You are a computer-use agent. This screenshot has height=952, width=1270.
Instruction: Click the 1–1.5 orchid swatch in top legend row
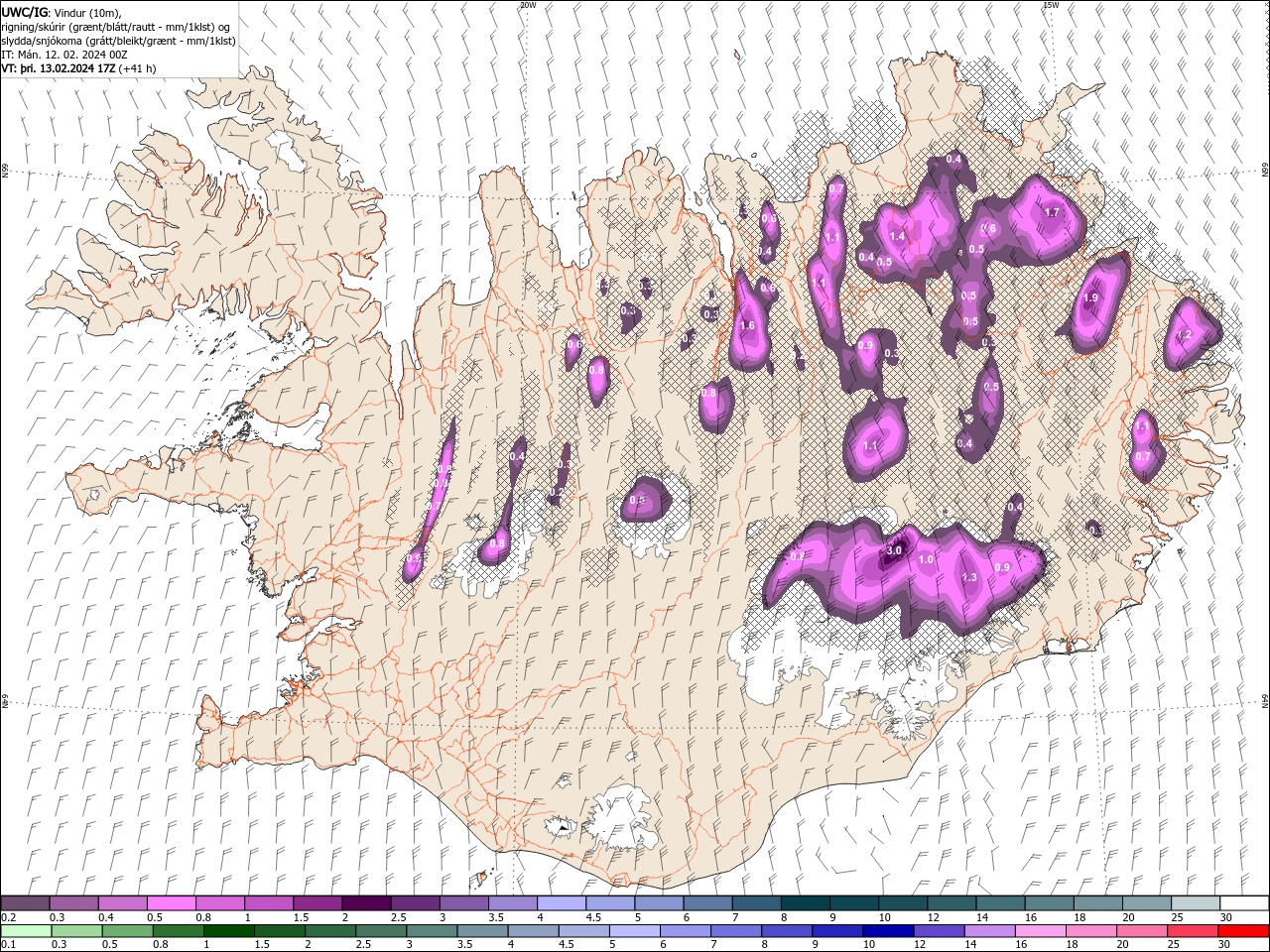(269, 903)
